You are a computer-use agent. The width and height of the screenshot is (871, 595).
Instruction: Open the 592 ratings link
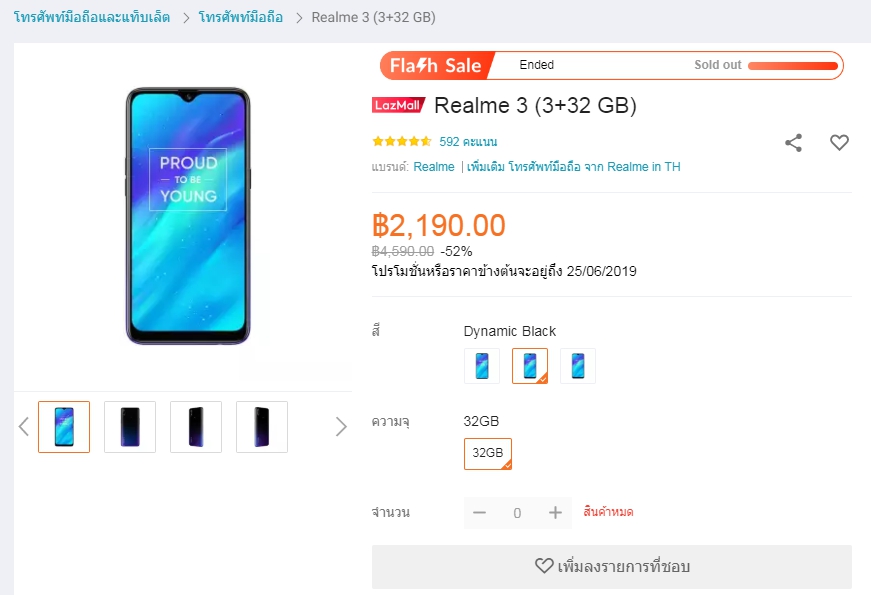468,142
